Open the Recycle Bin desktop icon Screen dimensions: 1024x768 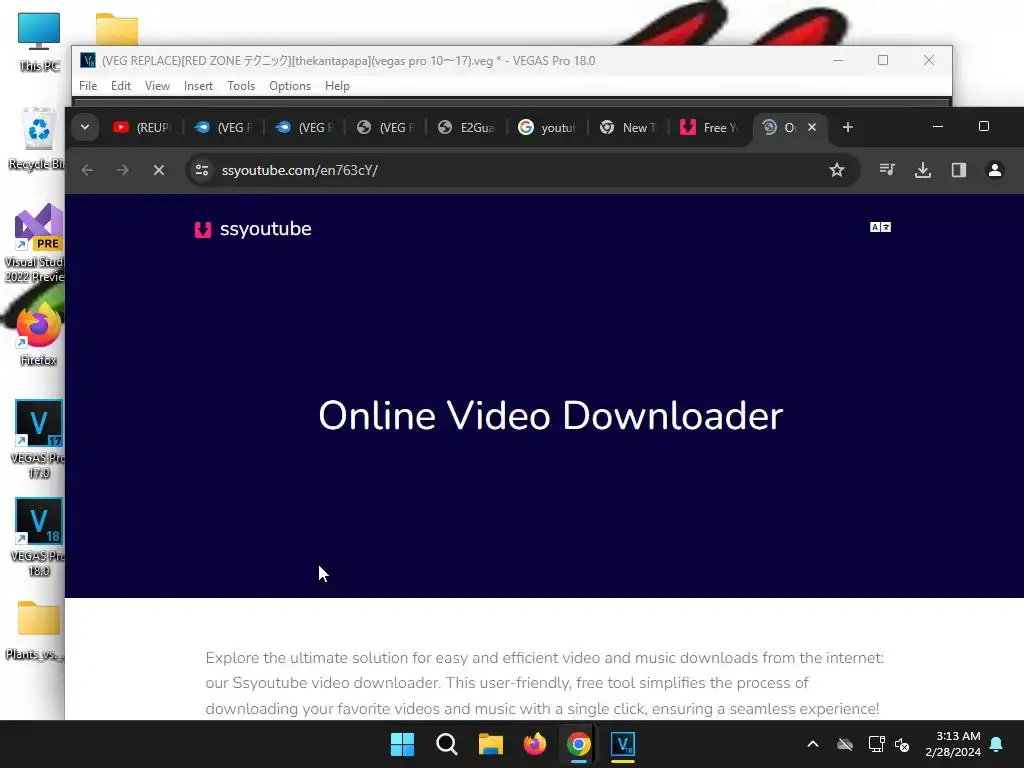click(38, 138)
